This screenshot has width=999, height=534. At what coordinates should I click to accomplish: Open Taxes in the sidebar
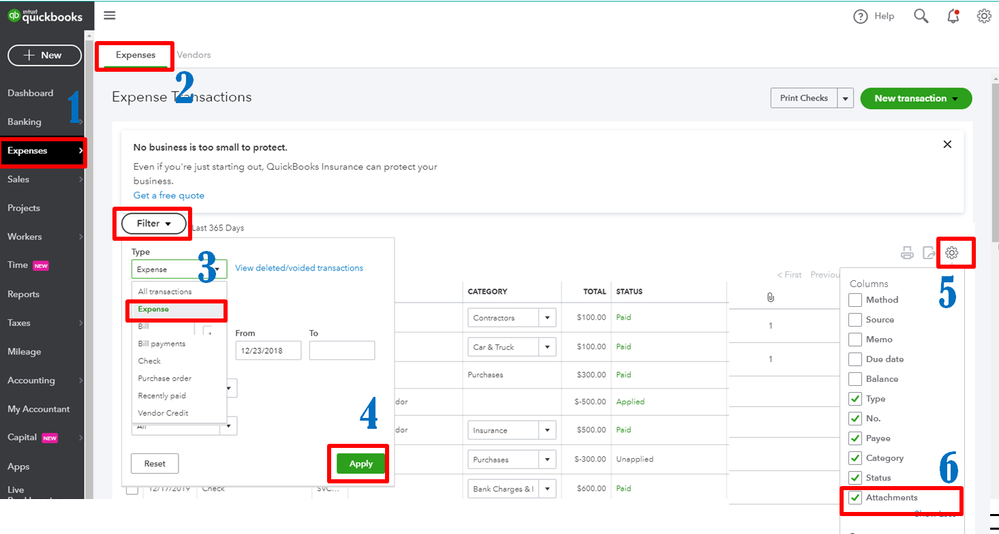pyautogui.click(x=18, y=323)
